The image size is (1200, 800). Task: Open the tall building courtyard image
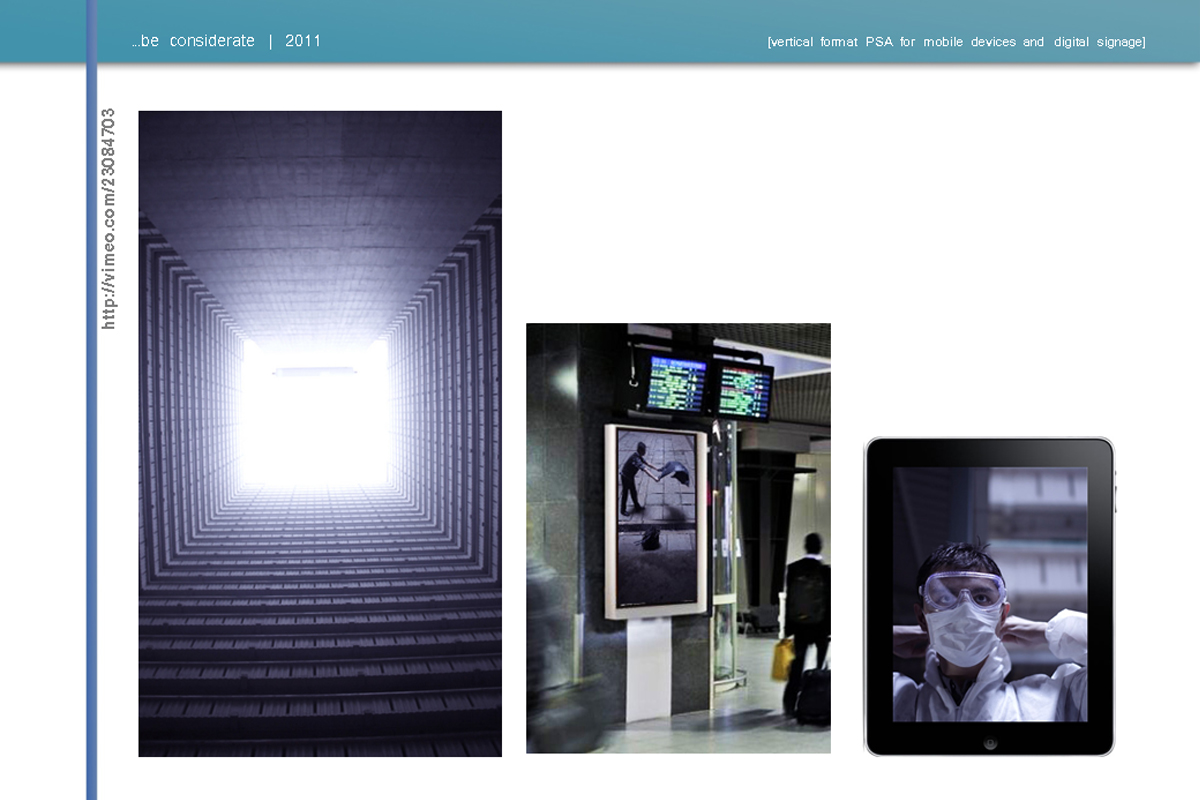pos(320,433)
